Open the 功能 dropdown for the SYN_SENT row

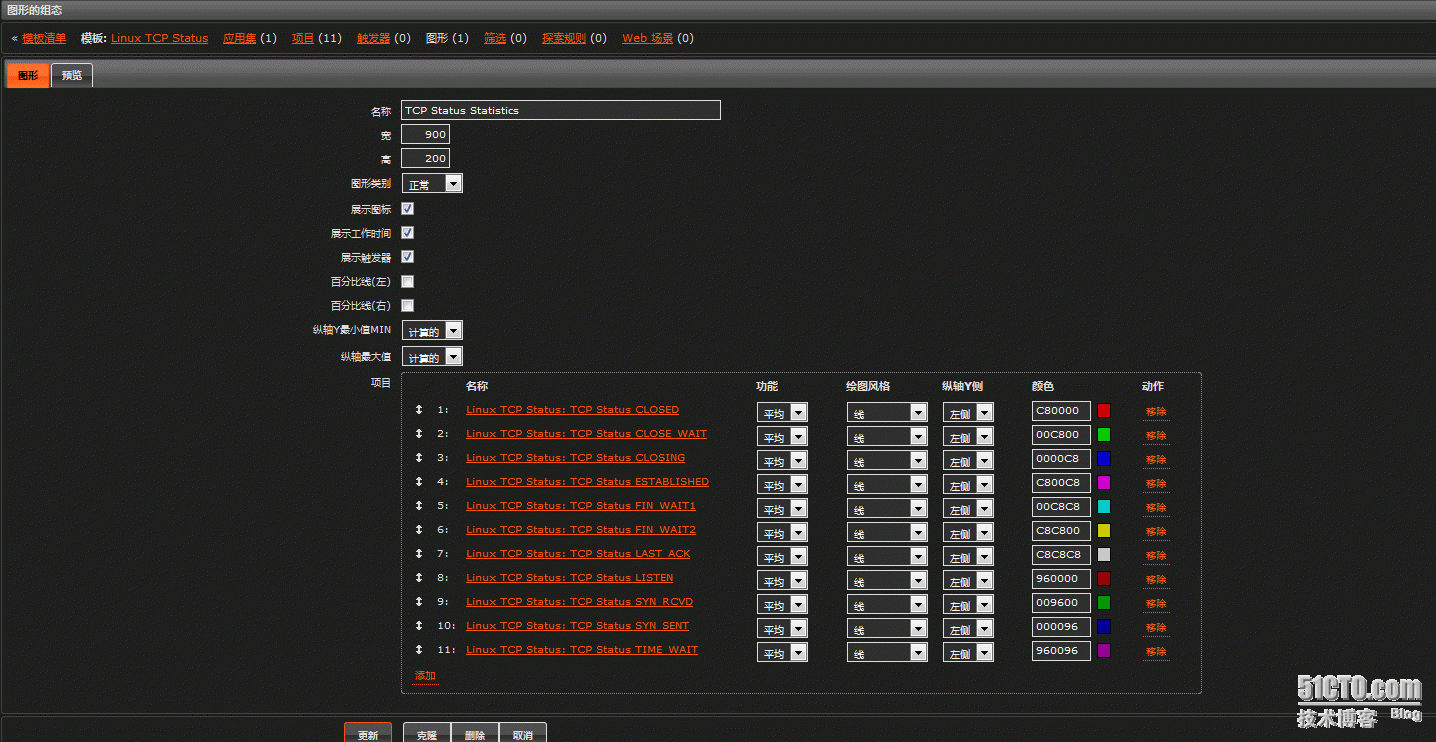click(x=782, y=628)
